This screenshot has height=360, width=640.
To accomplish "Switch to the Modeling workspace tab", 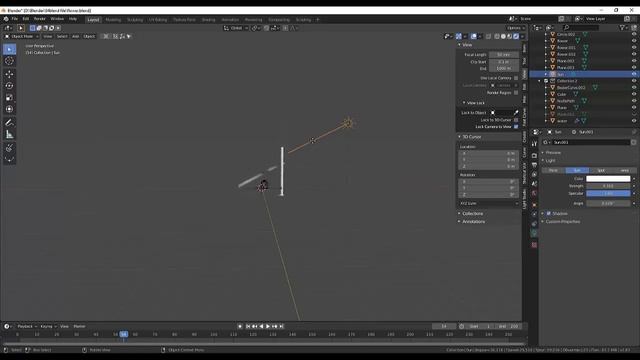I will tap(113, 20).
